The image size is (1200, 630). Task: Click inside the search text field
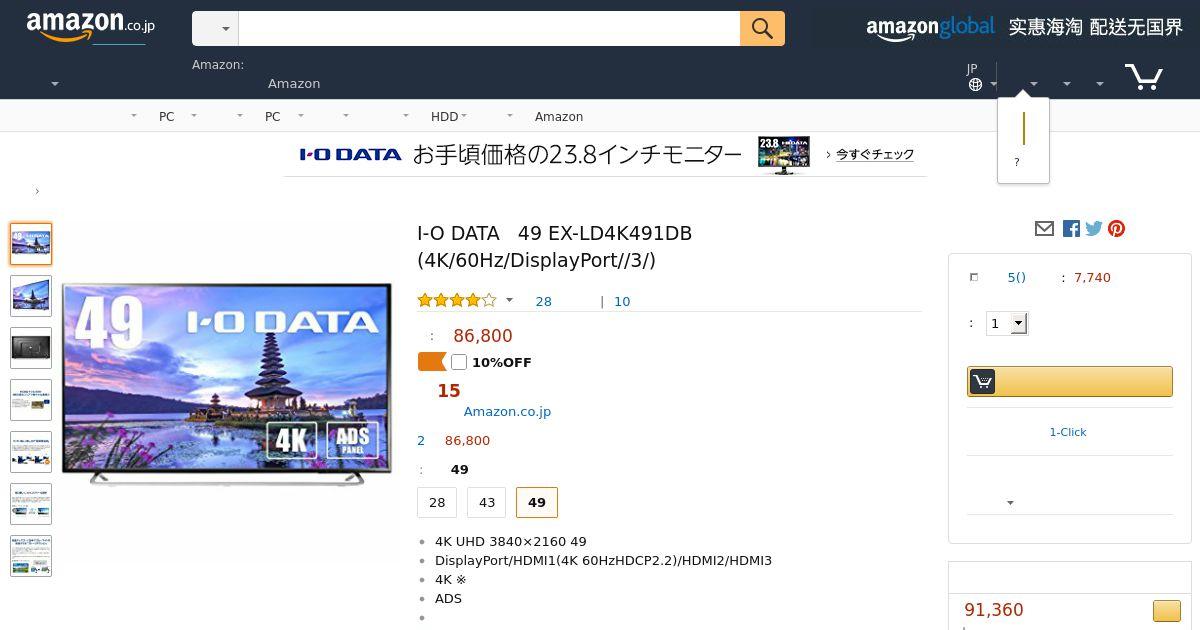click(x=489, y=29)
